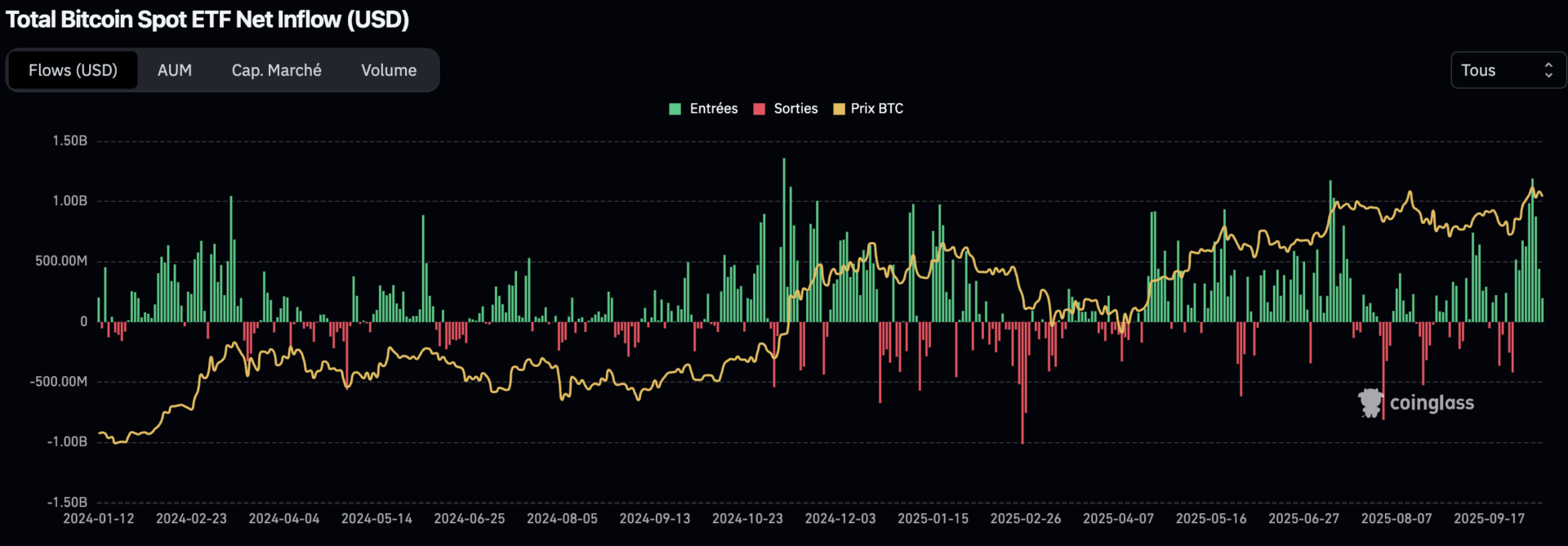1568x546 pixels.
Task: Click the 2024-01-12 date axis label
Action: point(99,518)
